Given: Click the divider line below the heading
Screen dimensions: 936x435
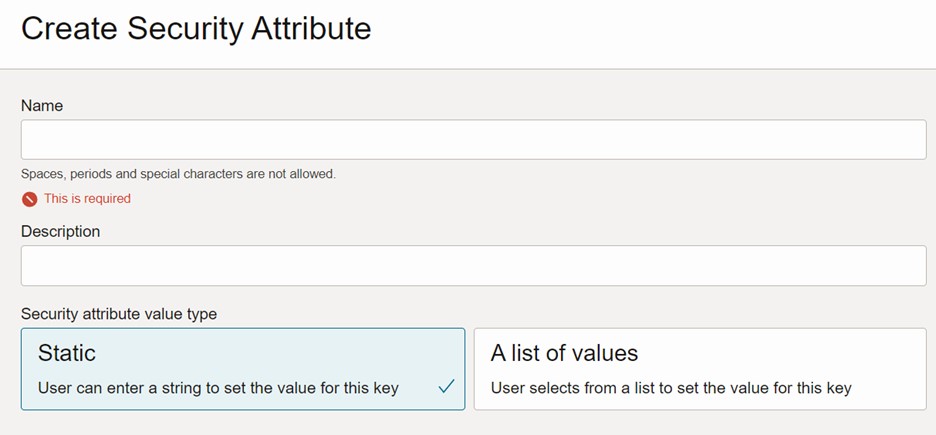Looking at the screenshot, I should (x=468, y=69).
